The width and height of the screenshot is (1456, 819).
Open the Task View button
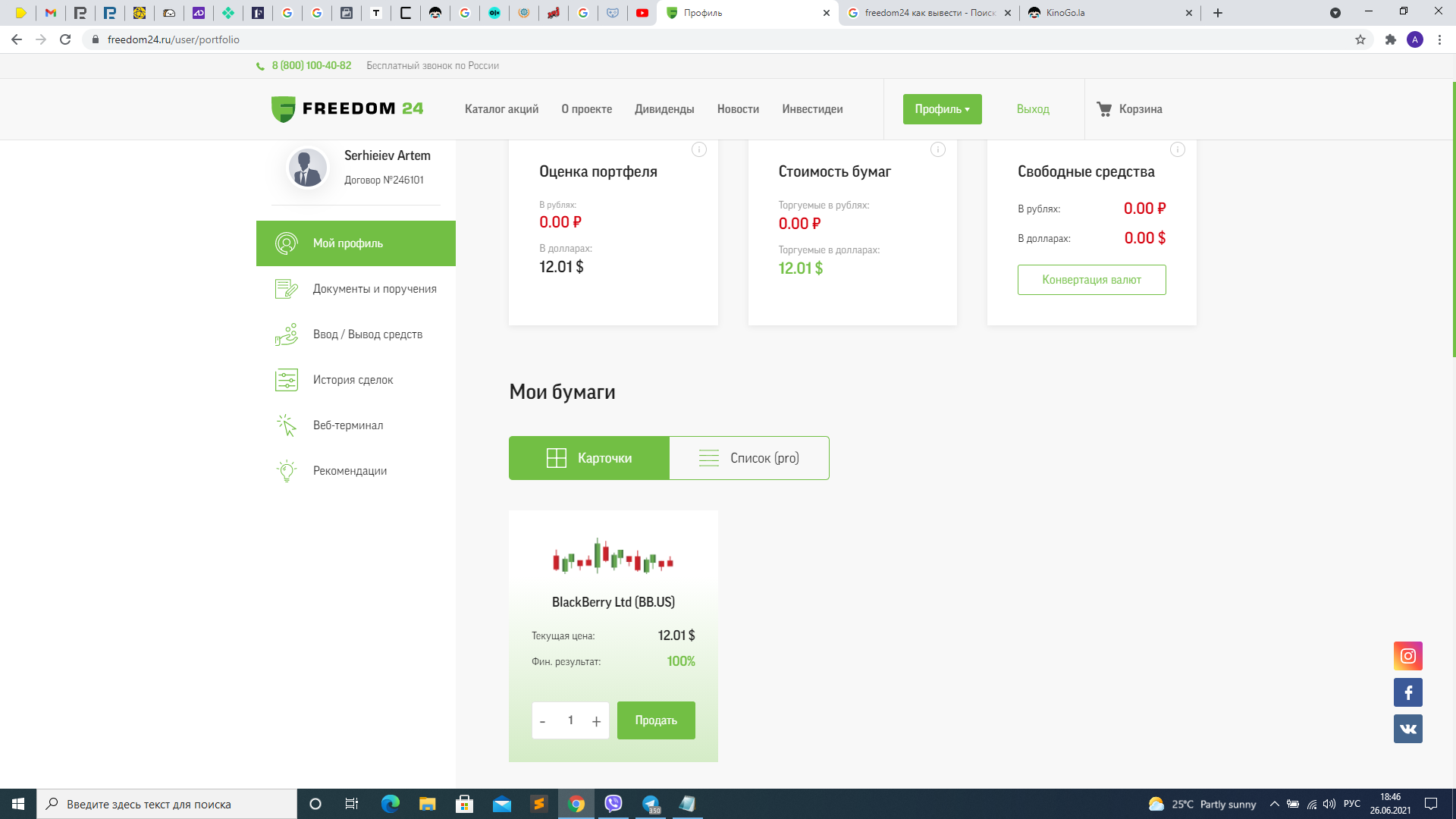351,804
